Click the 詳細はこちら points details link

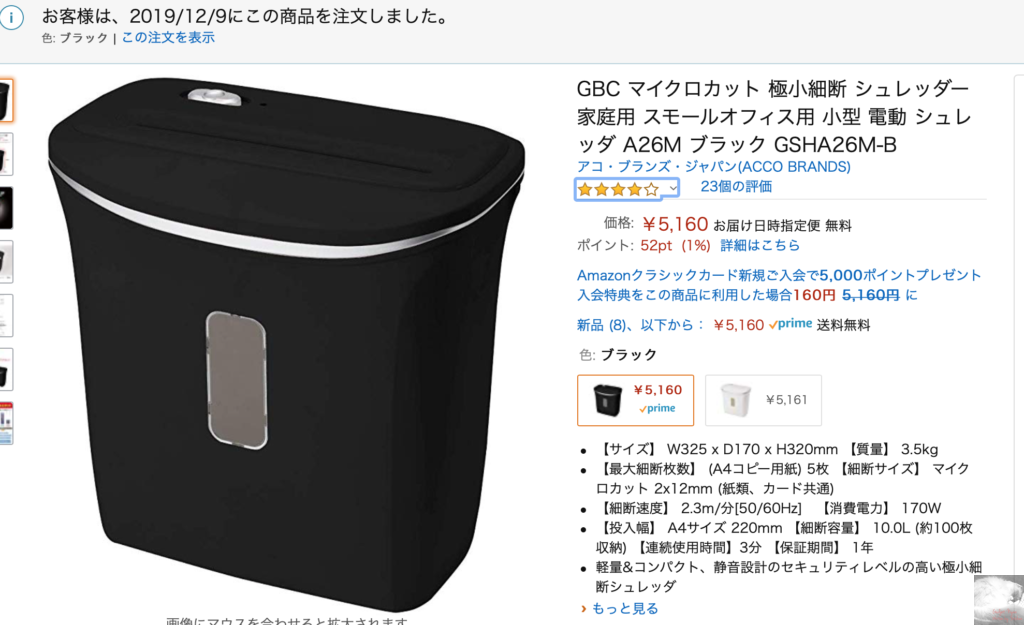(x=760, y=245)
